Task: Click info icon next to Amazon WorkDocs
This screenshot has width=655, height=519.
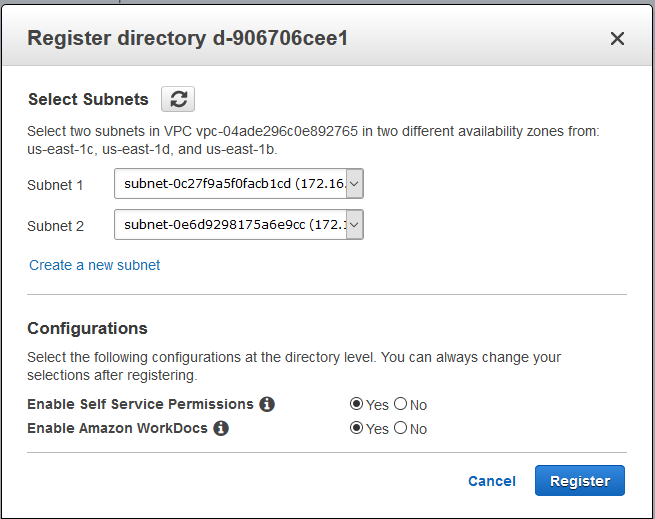Action: tap(221, 428)
